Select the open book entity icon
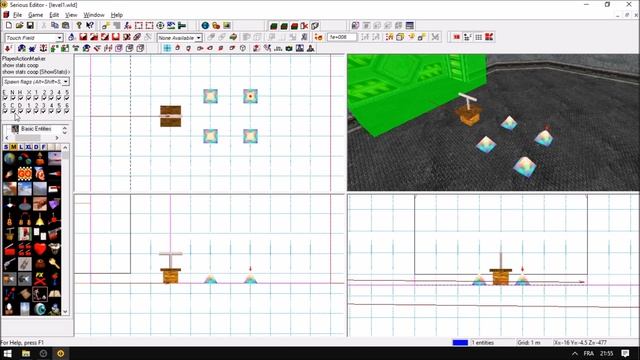 pyautogui.click(x=54, y=294)
